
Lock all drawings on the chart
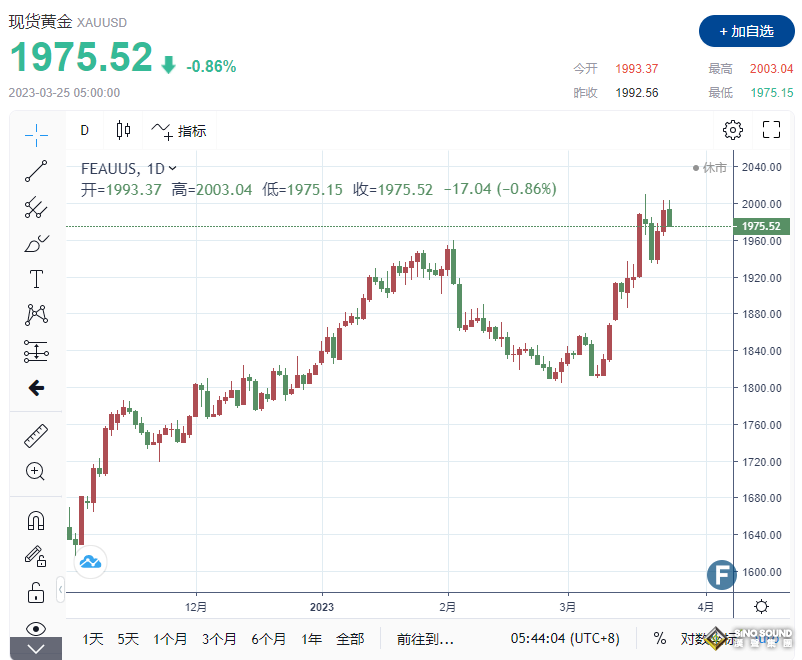tap(36, 592)
